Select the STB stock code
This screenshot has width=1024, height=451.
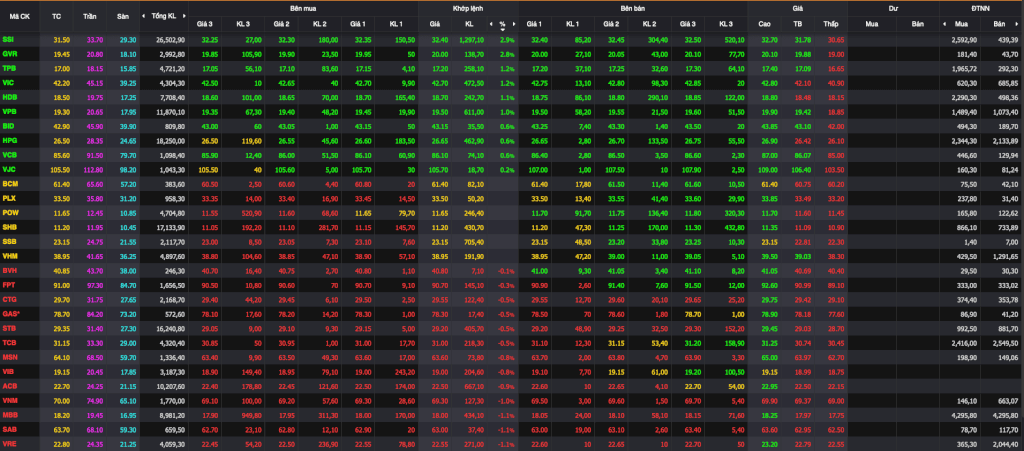9,327
